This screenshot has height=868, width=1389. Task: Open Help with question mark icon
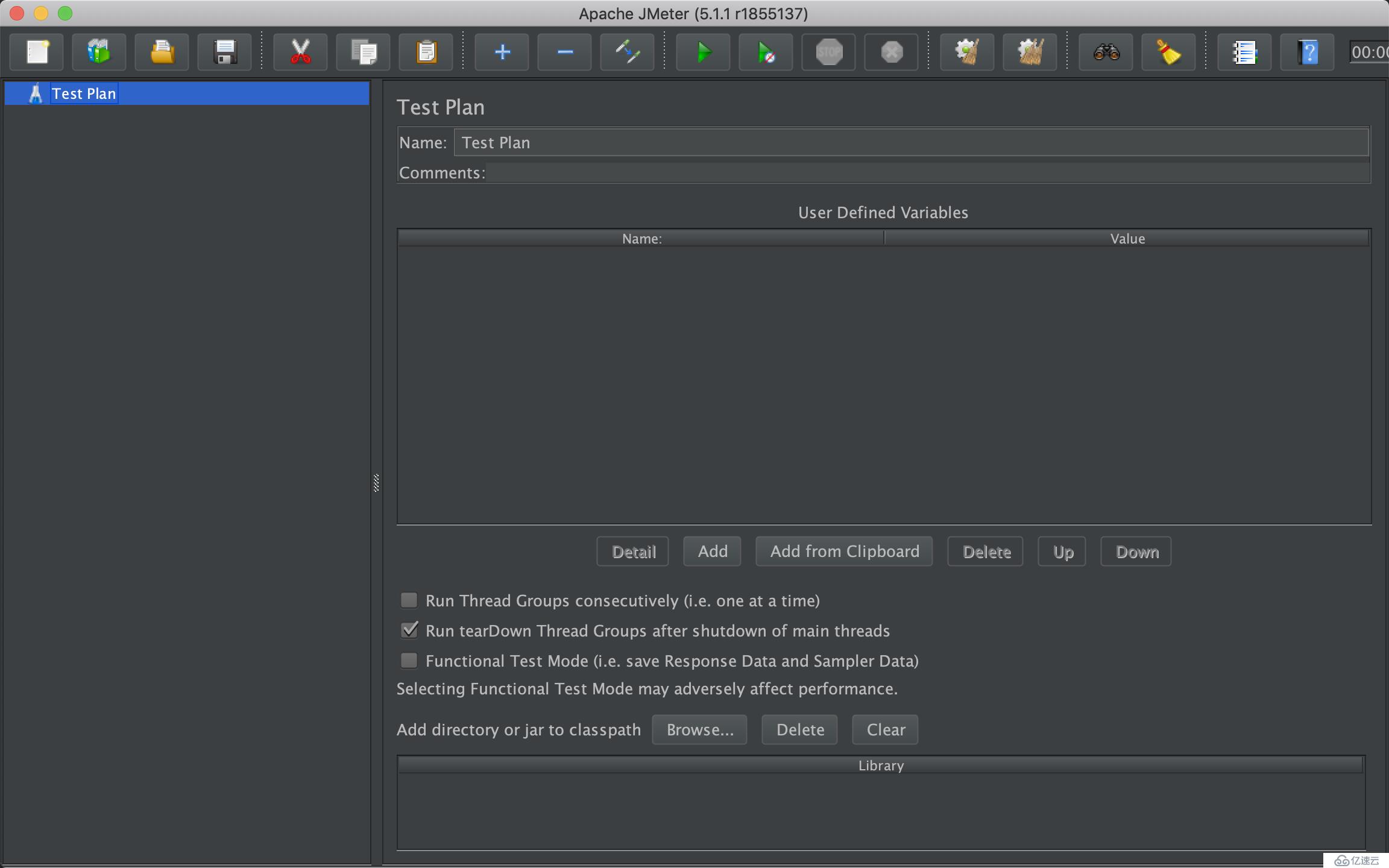pos(1307,52)
